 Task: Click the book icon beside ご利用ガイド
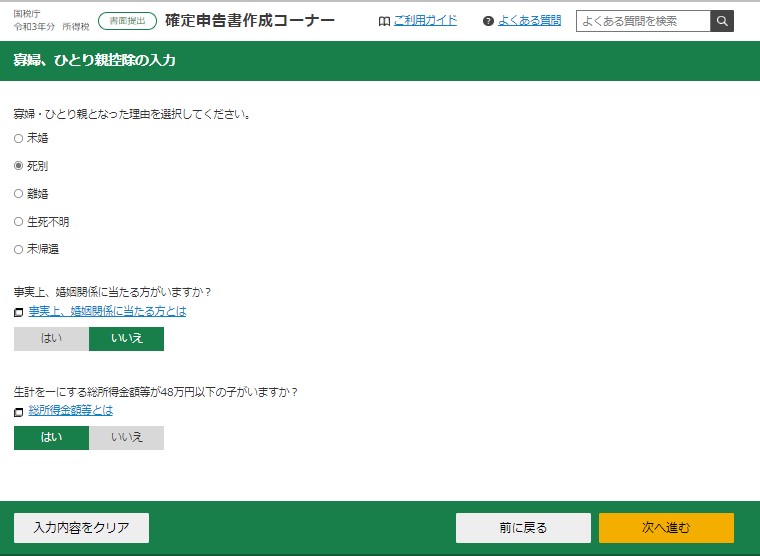pyautogui.click(x=384, y=21)
